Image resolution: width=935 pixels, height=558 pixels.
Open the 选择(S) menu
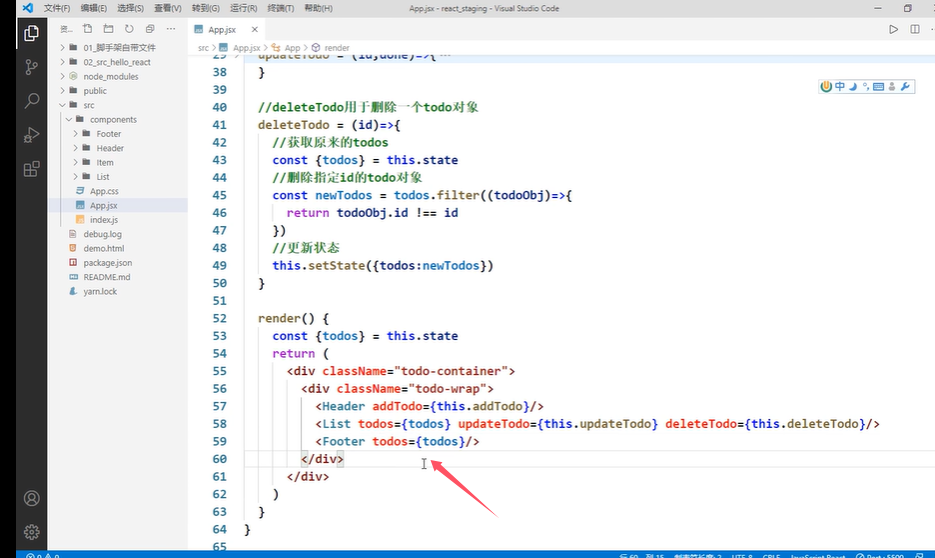(130, 8)
